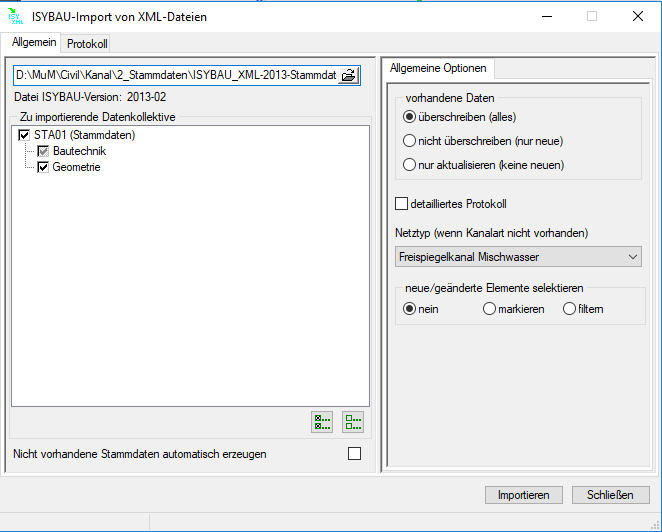The image size is (662, 532).
Task: Open the Netztyp dropdown list
Action: point(518,258)
